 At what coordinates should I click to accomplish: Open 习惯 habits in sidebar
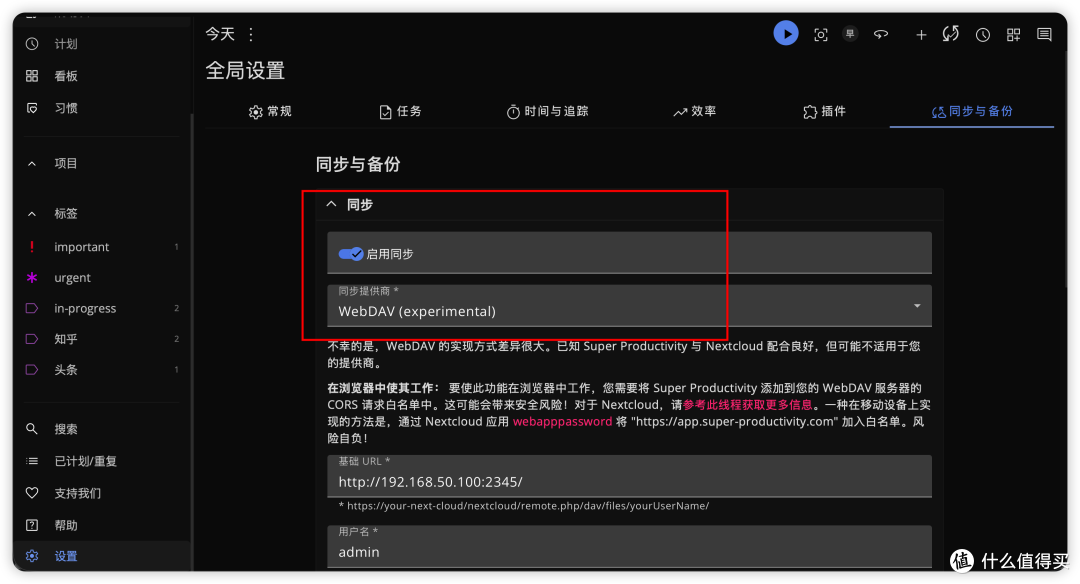tap(102, 108)
